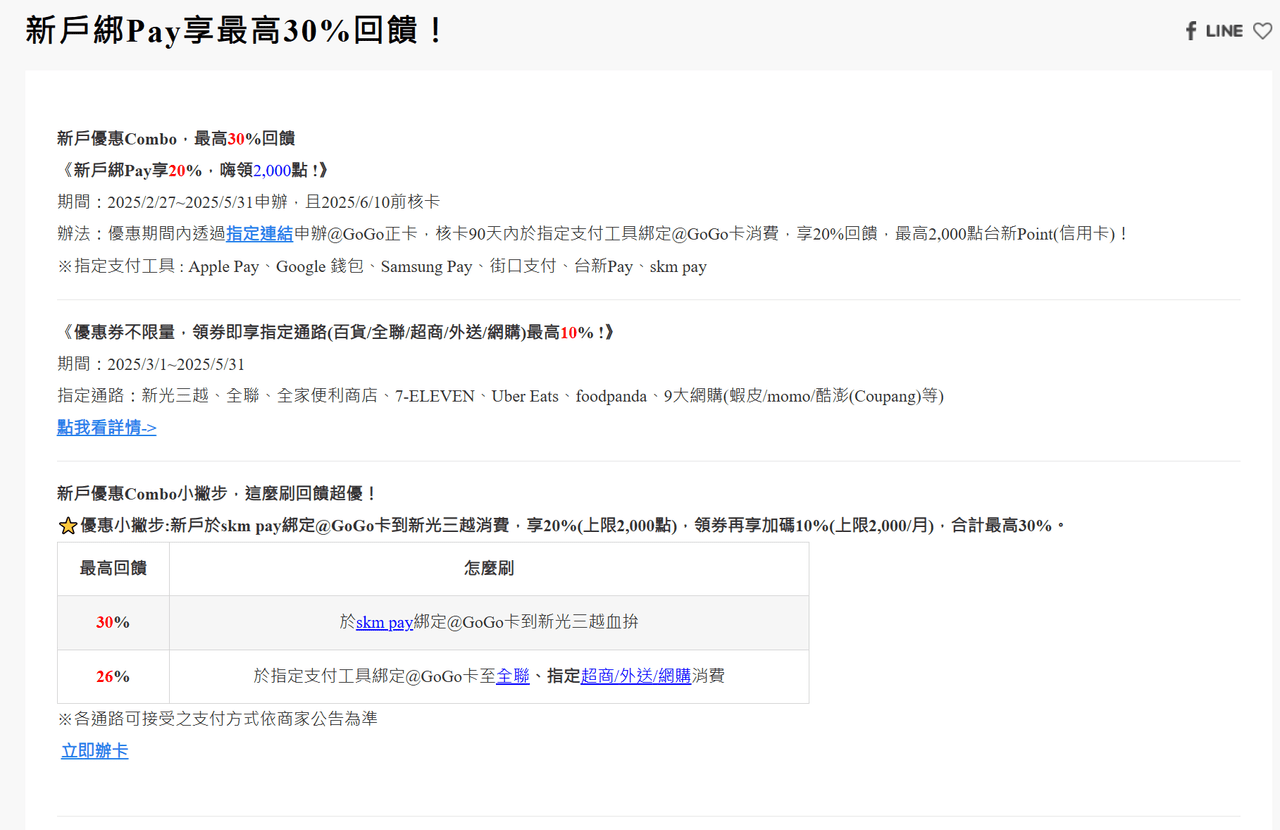Viewport: 1280px width, 830px height.
Task: Click the page title 新戶綁Pay享最高30%回饋！
Action: click(x=235, y=31)
